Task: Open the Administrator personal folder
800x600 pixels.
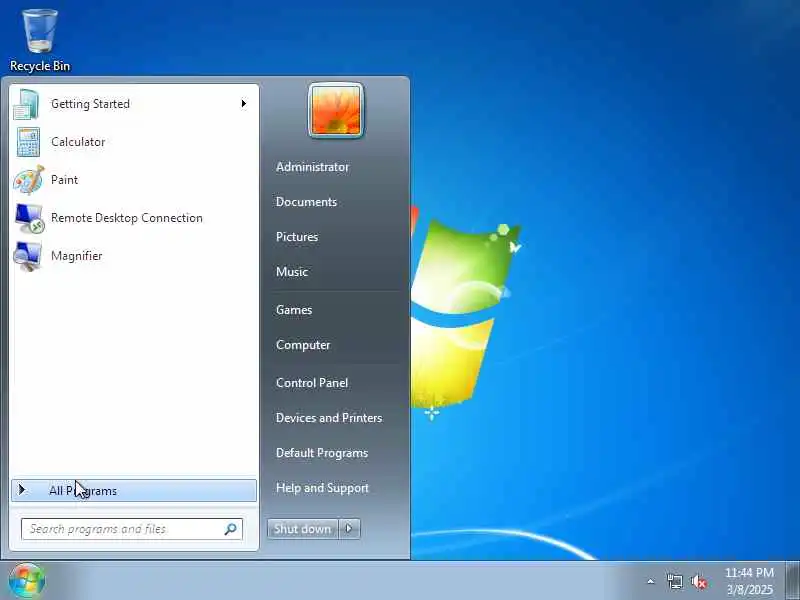Action: pyautogui.click(x=312, y=167)
